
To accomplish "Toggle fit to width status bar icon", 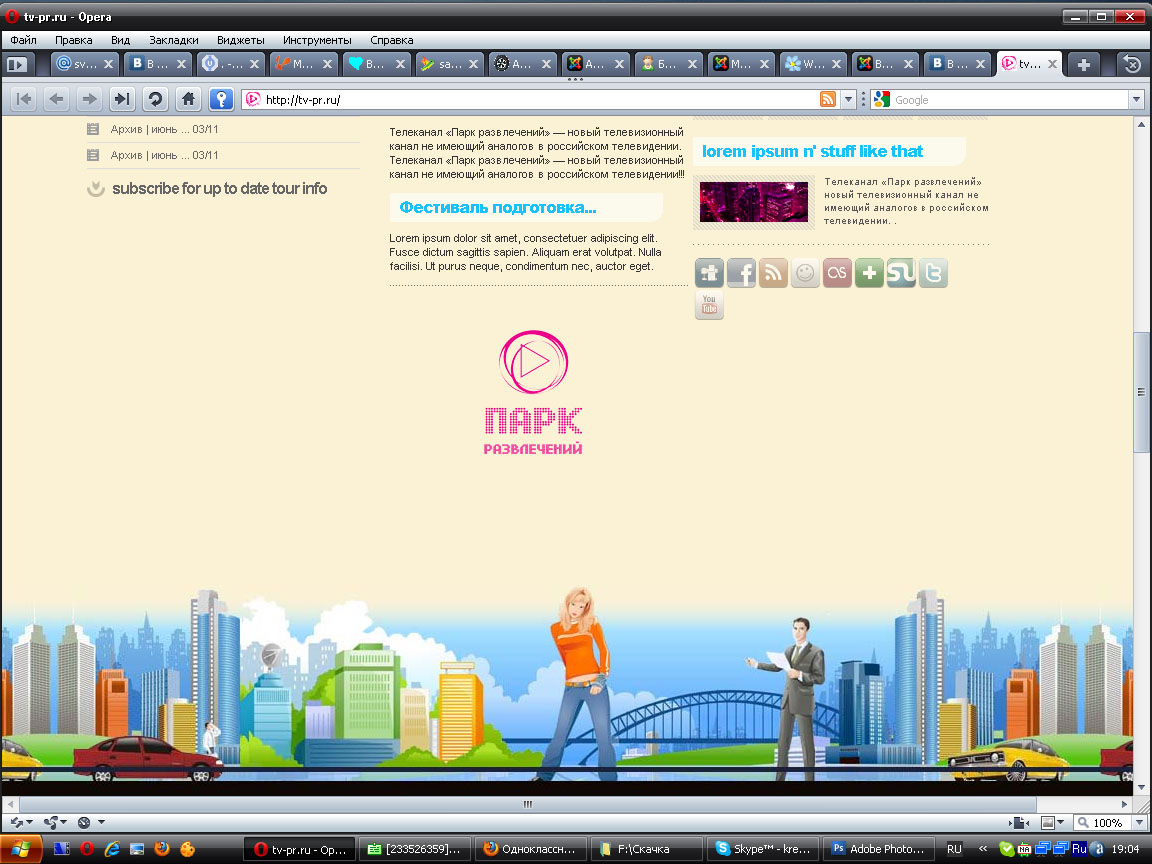I will 1018,823.
